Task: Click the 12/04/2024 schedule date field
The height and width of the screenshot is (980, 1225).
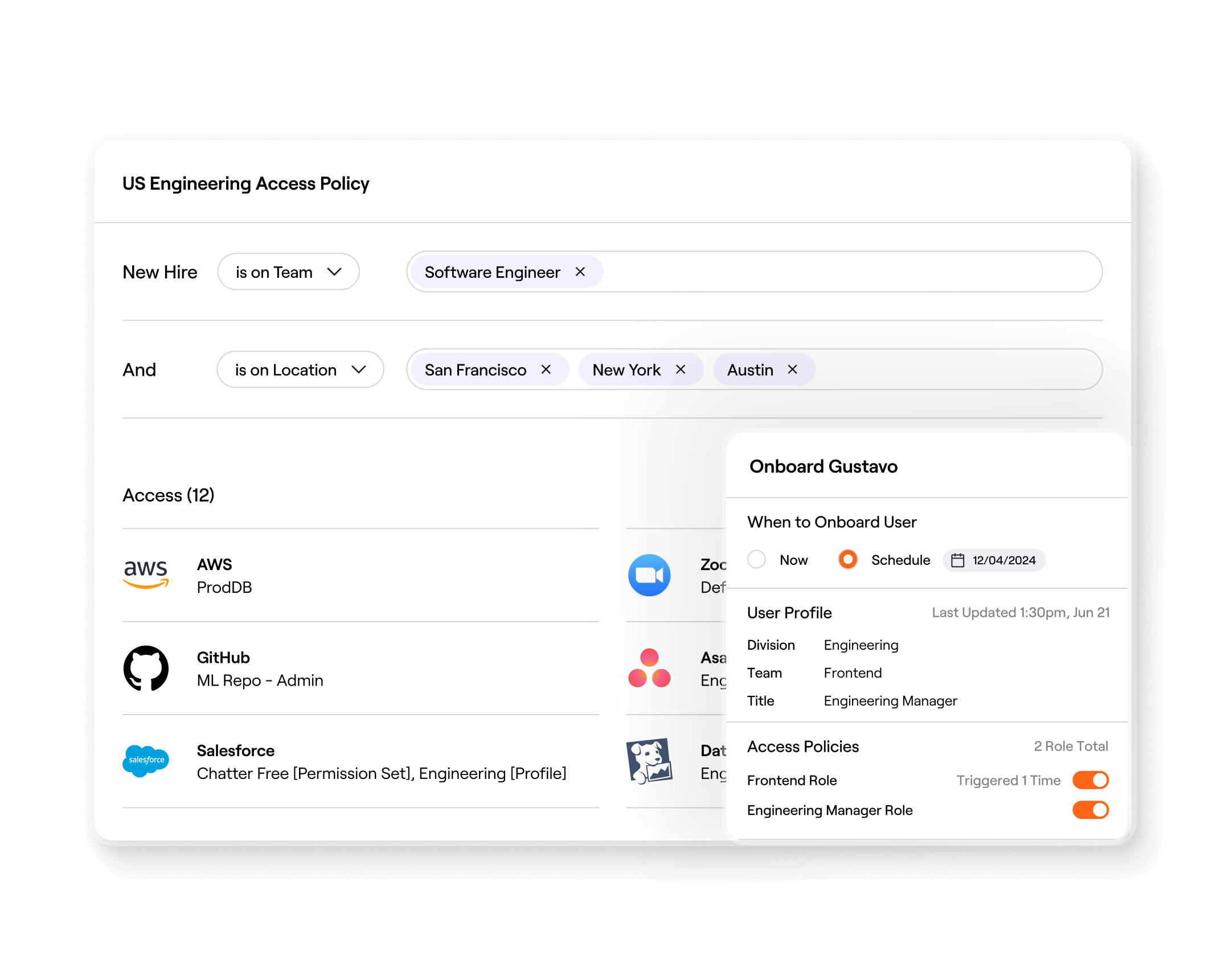Action: 1003,560
